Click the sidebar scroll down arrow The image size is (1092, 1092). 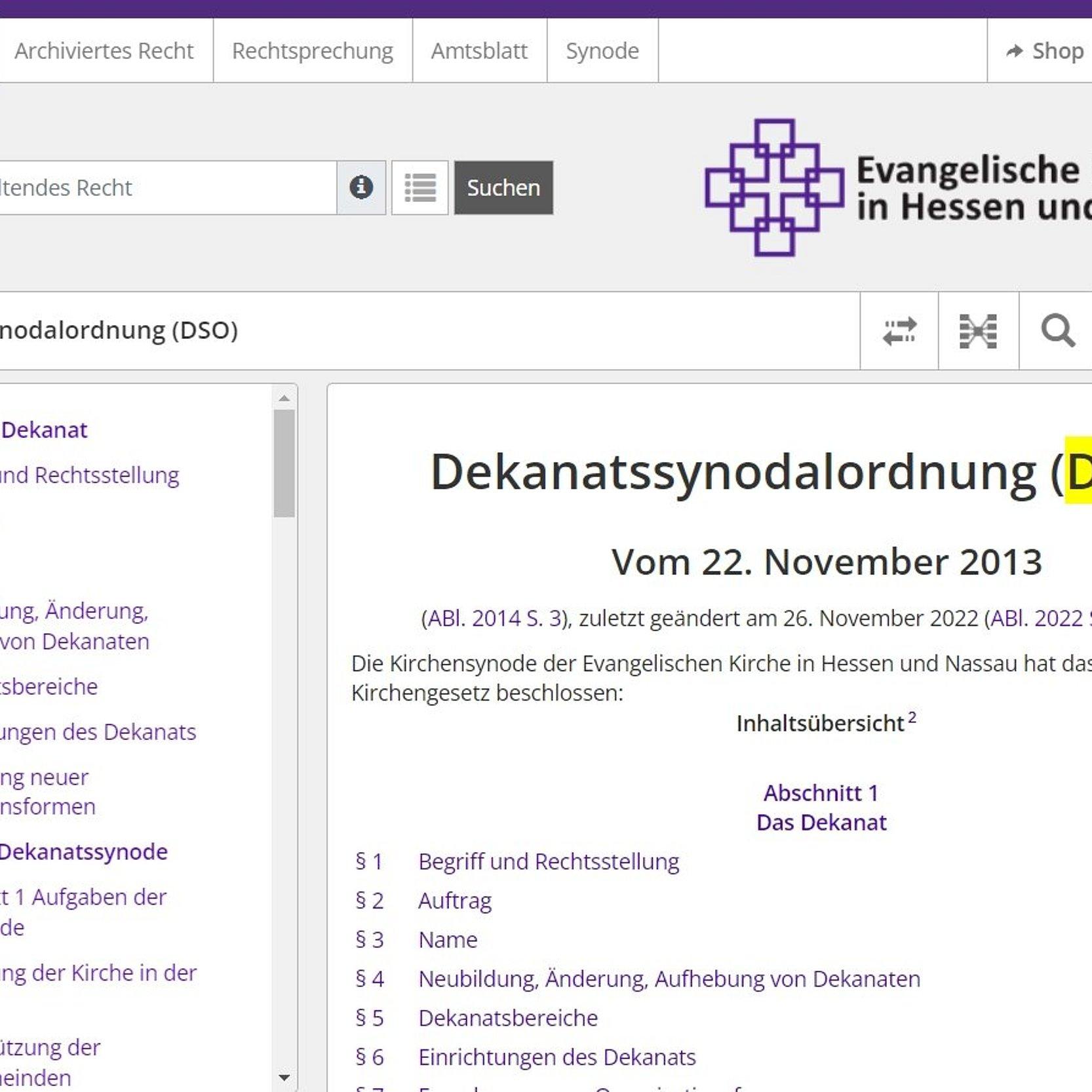284,1077
